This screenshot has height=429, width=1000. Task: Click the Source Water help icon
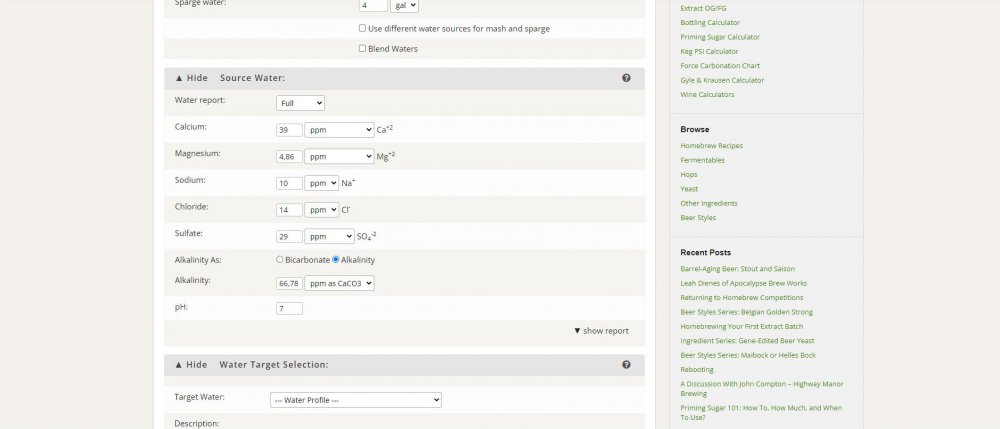pyautogui.click(x=626, y=78)
